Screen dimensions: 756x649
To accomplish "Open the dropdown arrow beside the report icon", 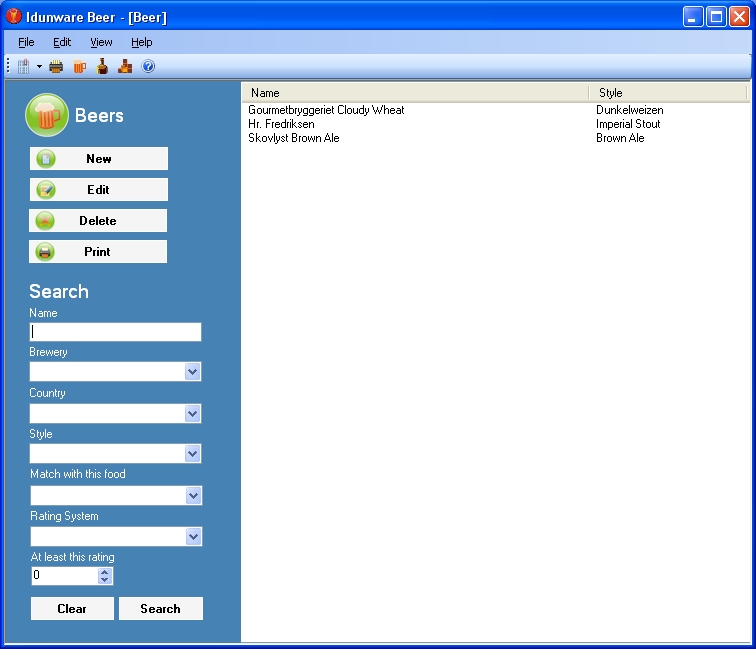I will [39, 67].
